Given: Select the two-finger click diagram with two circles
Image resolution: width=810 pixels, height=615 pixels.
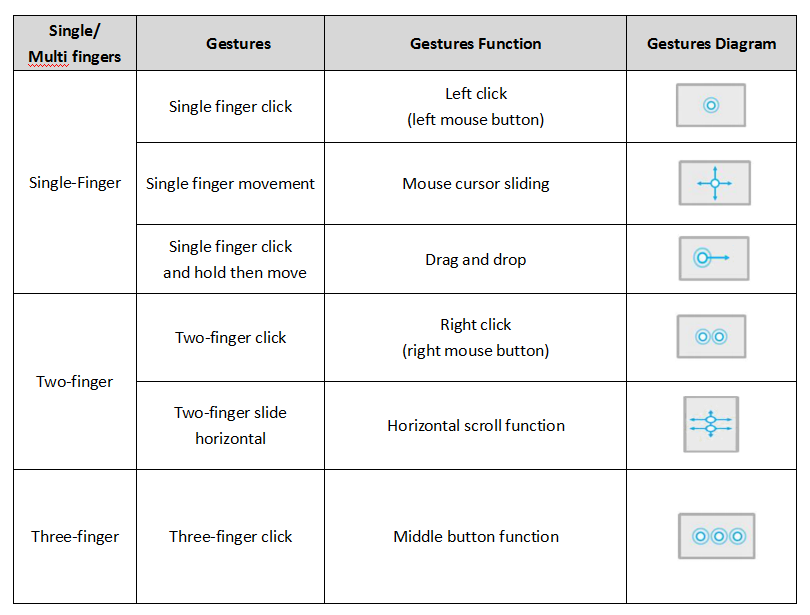Looking at the screenshot, I should pos(711,337).
